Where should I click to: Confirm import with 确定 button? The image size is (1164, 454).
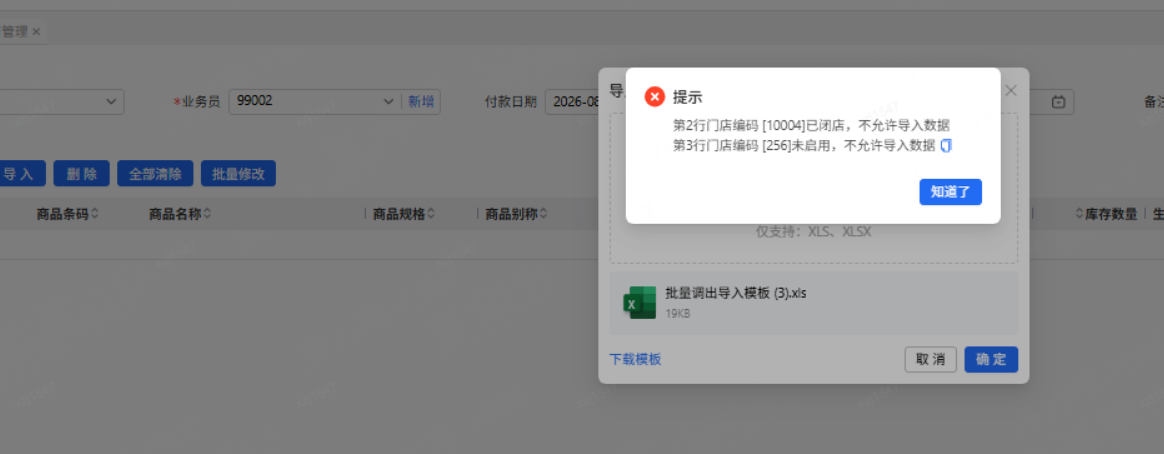pos(991,360)
